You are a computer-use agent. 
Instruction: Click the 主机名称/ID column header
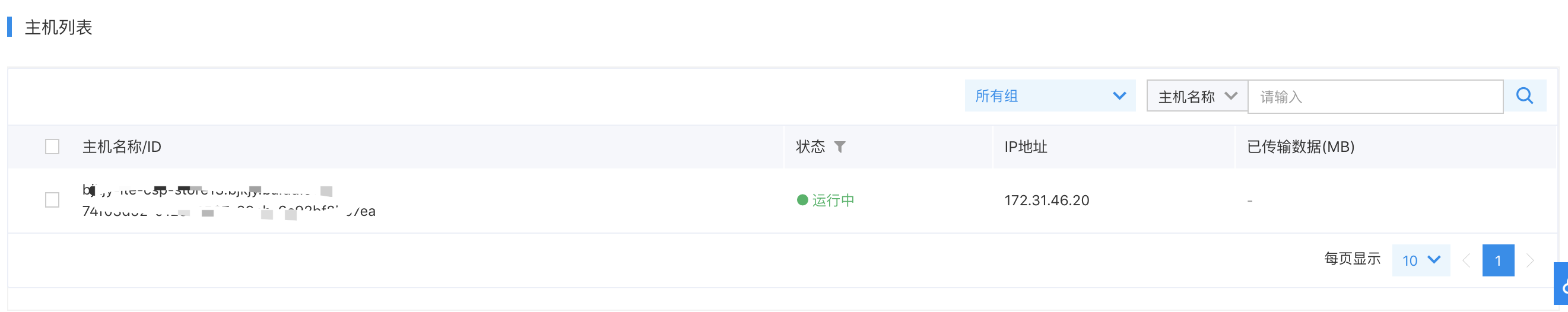tap(122, 147)
